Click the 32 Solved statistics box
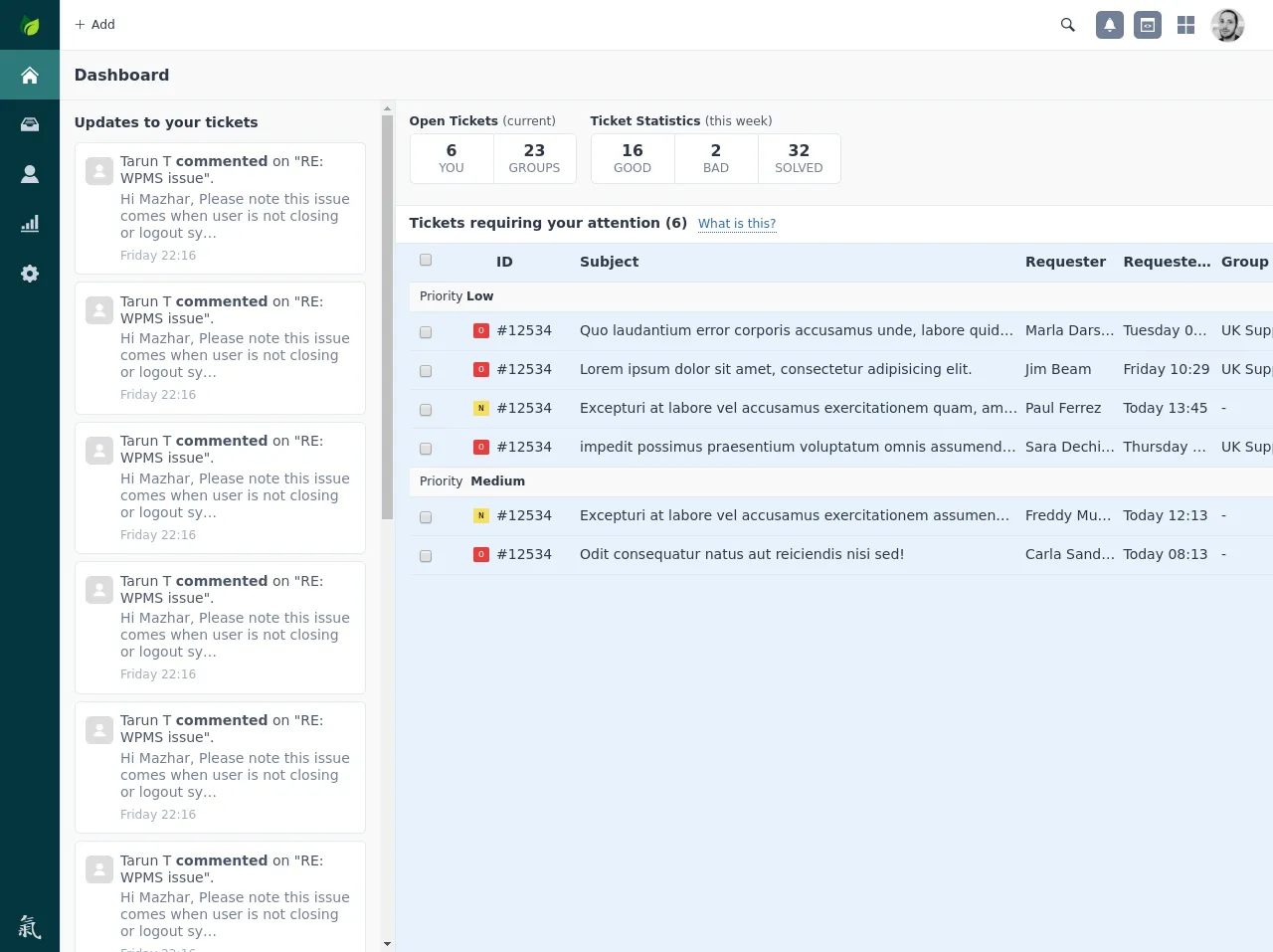Screen dimensions: 1273x952 pos(799,158)
